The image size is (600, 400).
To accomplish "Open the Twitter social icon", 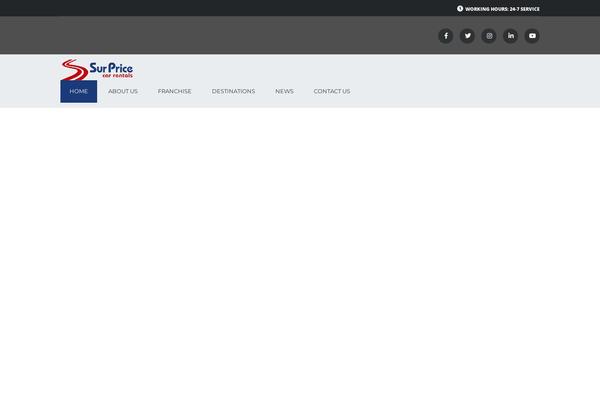I will tap(467, 36).
